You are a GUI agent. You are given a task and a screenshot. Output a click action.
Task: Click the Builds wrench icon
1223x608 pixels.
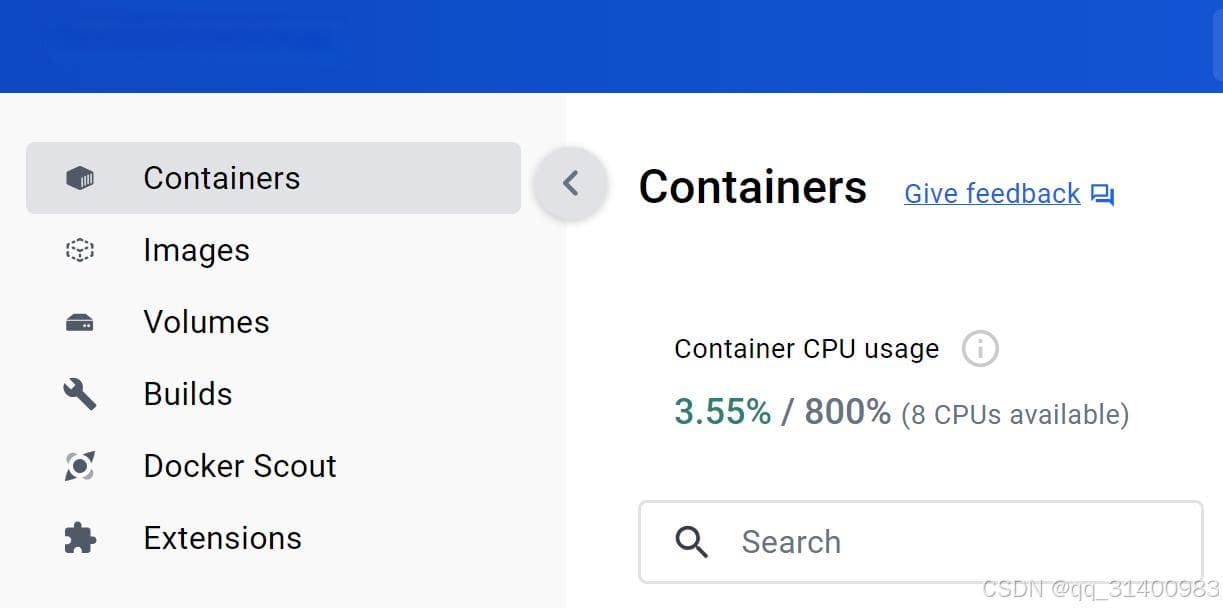click(80, 394)
